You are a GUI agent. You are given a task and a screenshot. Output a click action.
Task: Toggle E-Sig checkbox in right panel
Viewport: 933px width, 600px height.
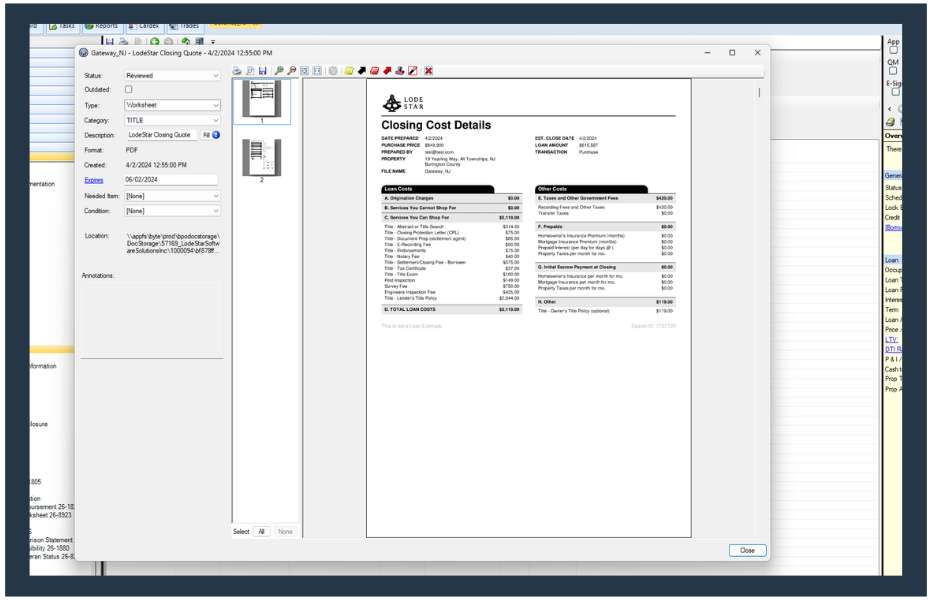pos(896,92)
